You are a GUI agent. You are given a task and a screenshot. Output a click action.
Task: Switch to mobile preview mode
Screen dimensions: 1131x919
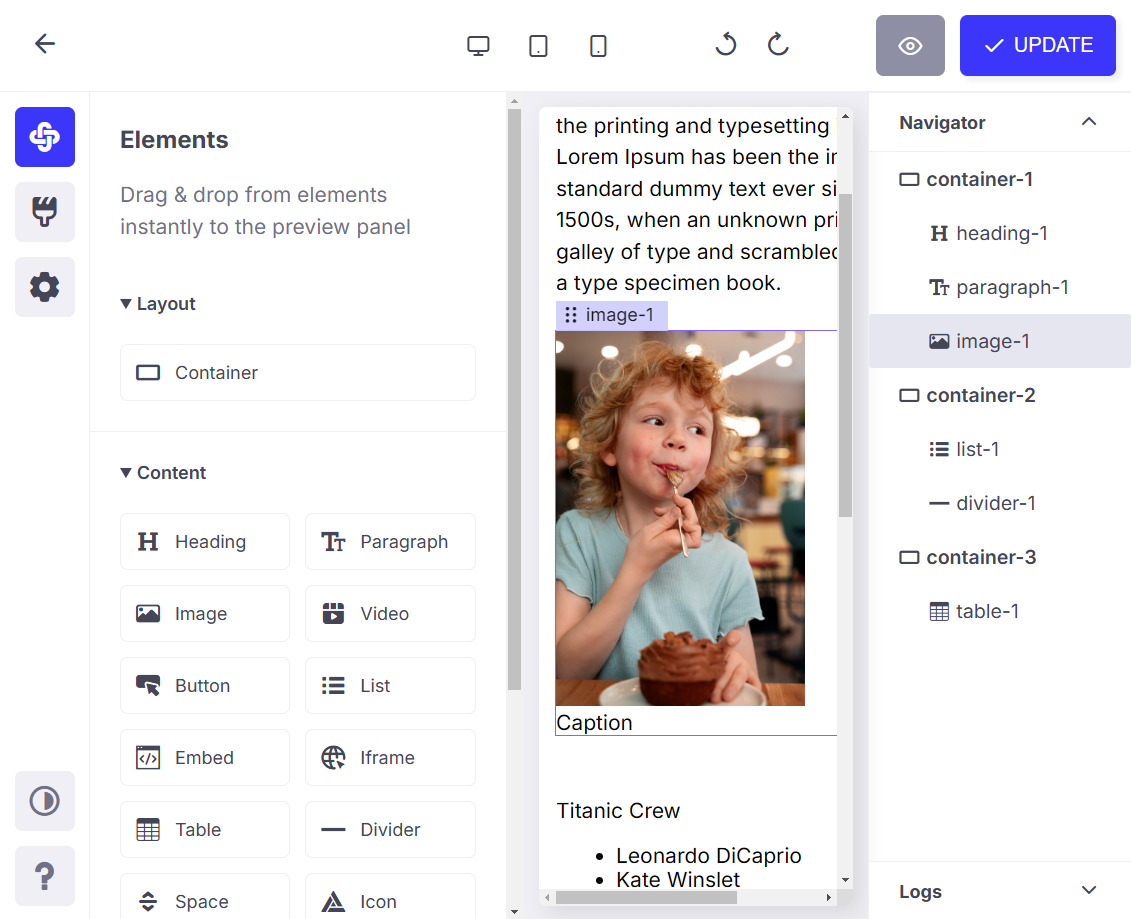(x=598, y=46)
